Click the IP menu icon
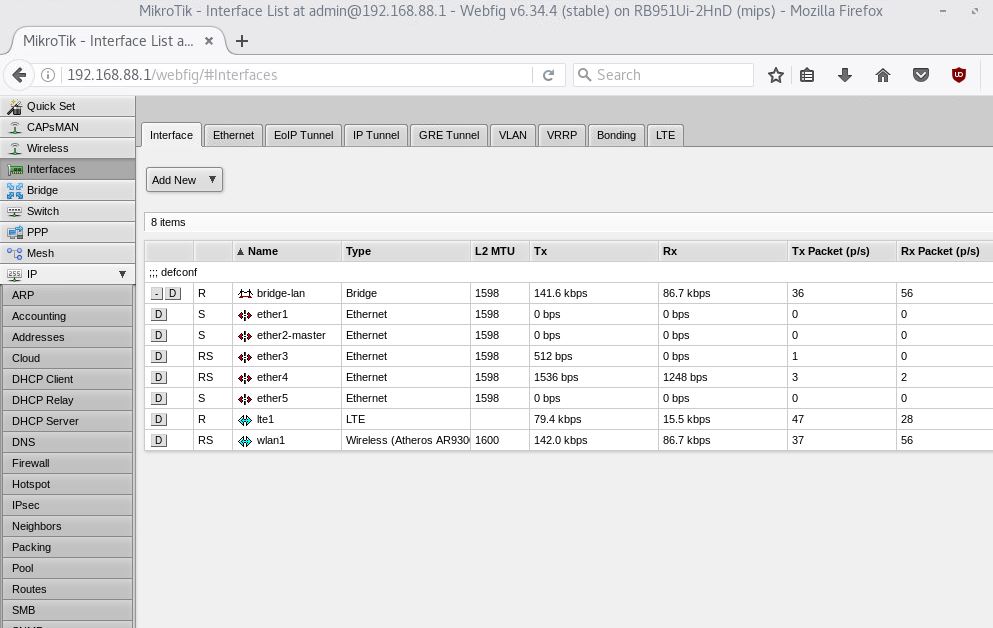 point(15,274)
